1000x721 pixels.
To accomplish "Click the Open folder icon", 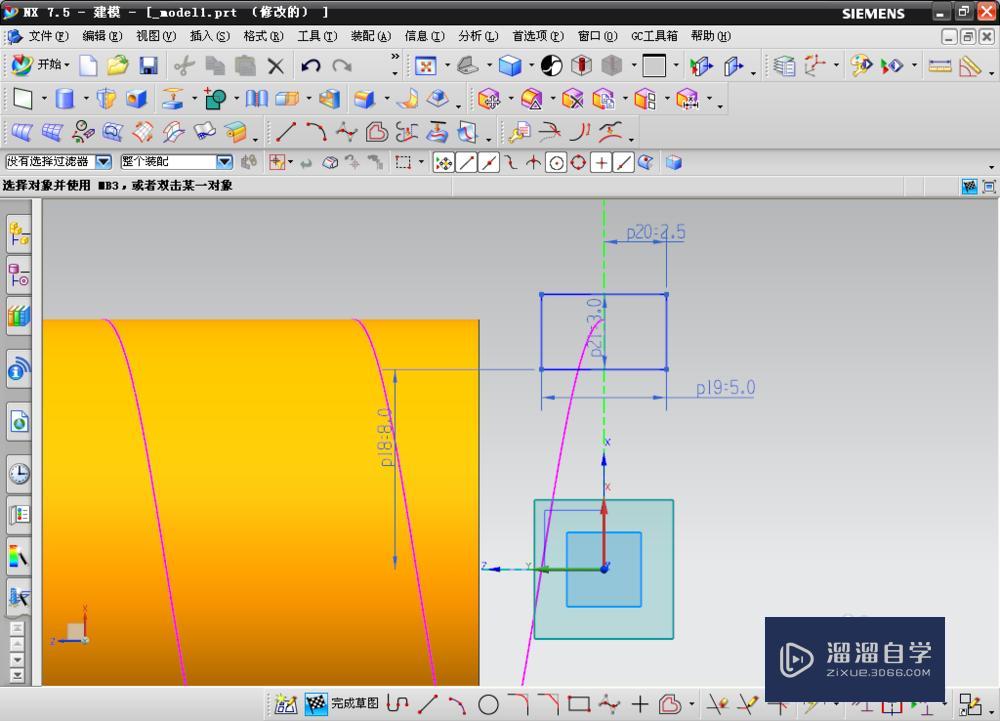I will [x=118, y=65].
